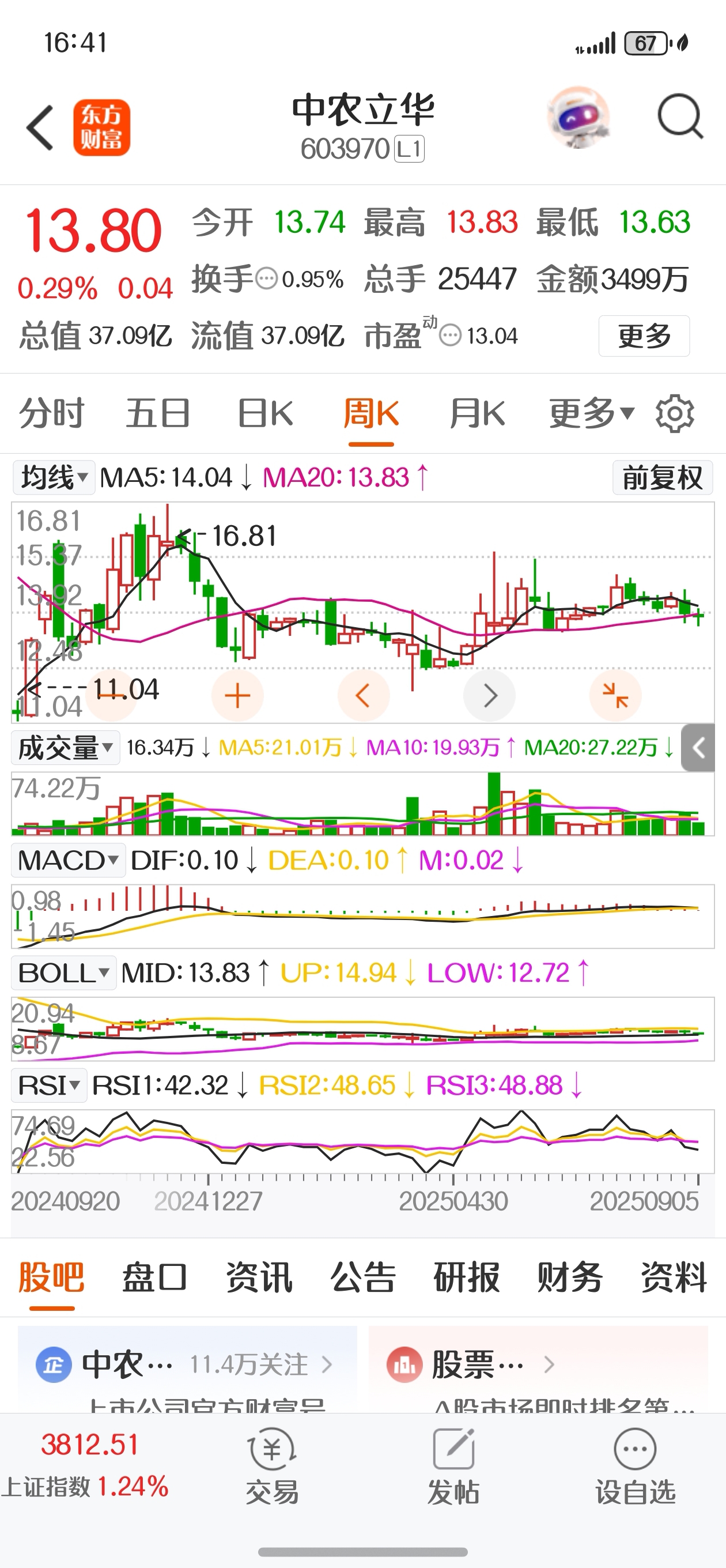
Task: Switch to 五日 chart tab
Action: coord(158,414)
